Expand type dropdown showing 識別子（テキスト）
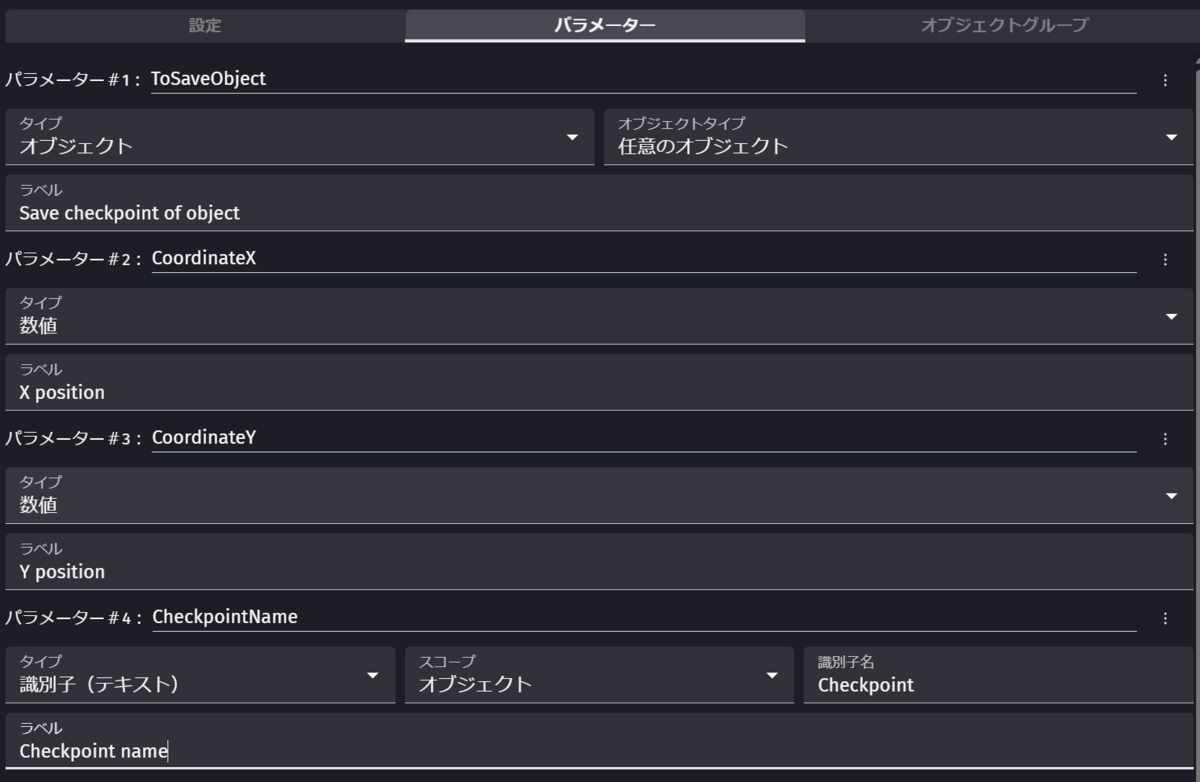The width and height of the screenshot is (1200, 782). (200, 675)
